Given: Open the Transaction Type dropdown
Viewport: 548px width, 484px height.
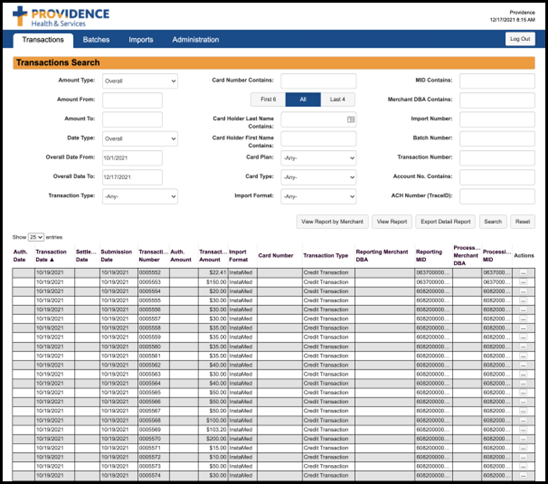Looking at the screenshot, I should [140, 196].
